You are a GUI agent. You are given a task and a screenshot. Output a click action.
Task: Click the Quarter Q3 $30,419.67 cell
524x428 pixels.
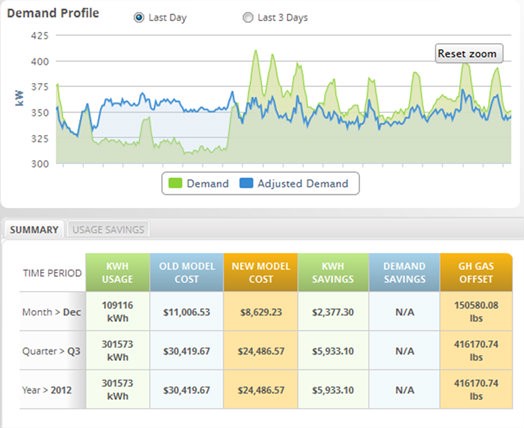(x=187, y=350)
